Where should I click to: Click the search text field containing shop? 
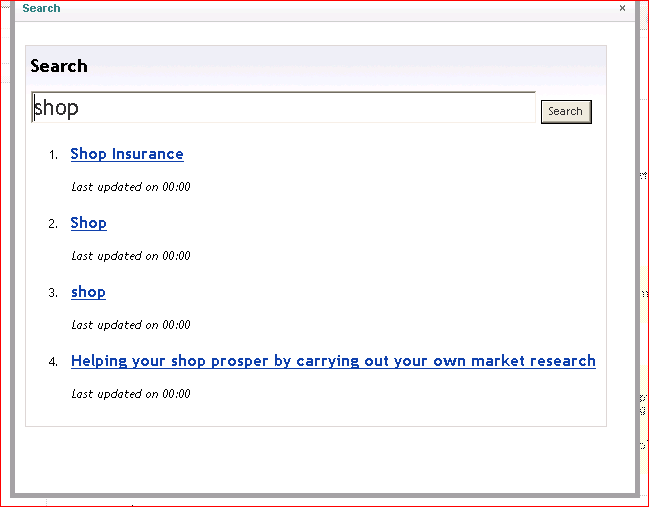[x=284, y=108]
